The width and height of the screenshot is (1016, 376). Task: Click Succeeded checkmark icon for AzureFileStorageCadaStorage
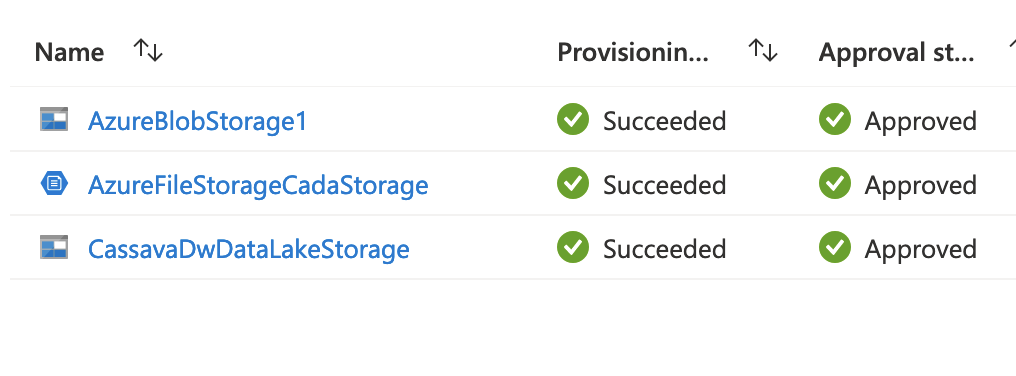pos(573,183)
